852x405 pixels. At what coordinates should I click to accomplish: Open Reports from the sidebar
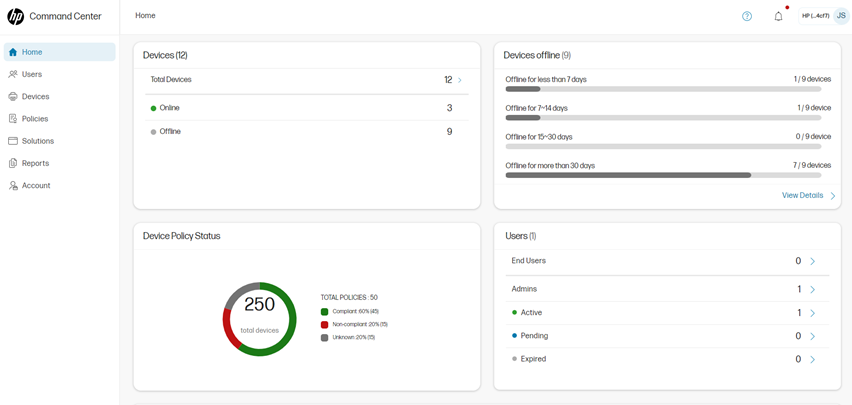pos(35,163)
